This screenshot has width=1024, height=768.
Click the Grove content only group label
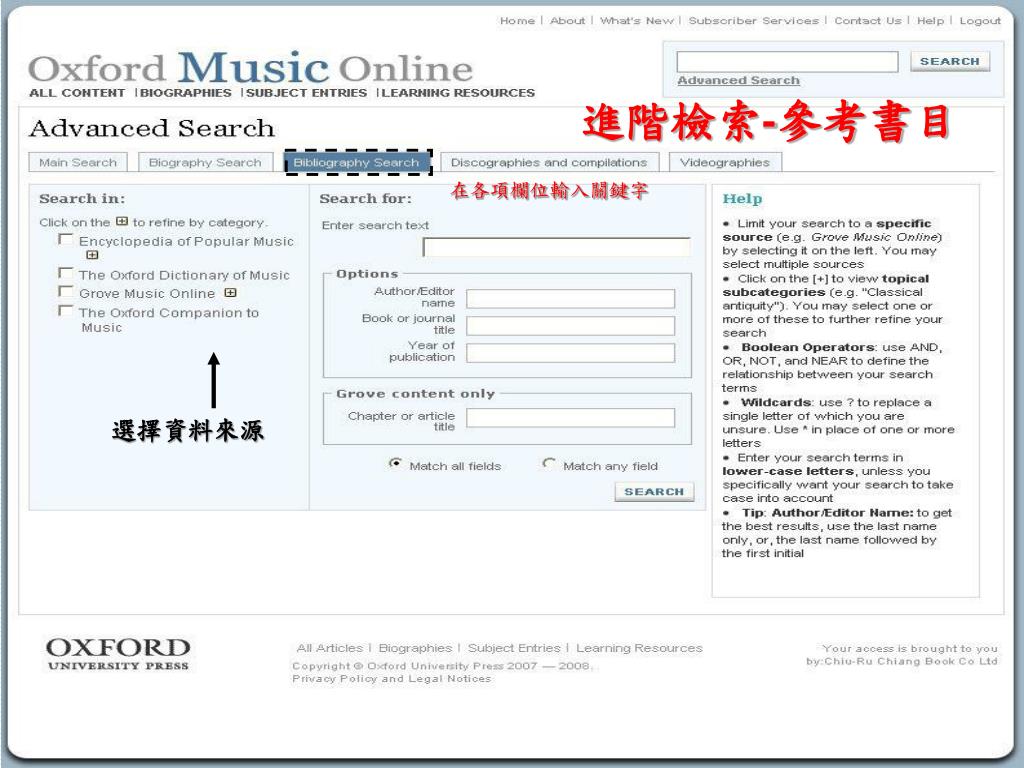415,393
